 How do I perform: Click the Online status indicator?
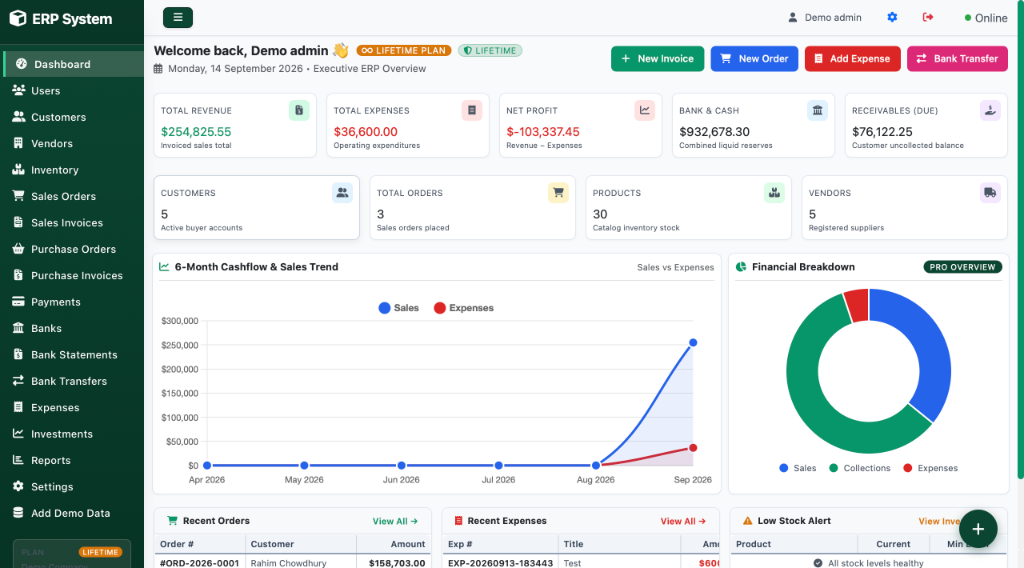pyautogui.click(x=985, y=18)
